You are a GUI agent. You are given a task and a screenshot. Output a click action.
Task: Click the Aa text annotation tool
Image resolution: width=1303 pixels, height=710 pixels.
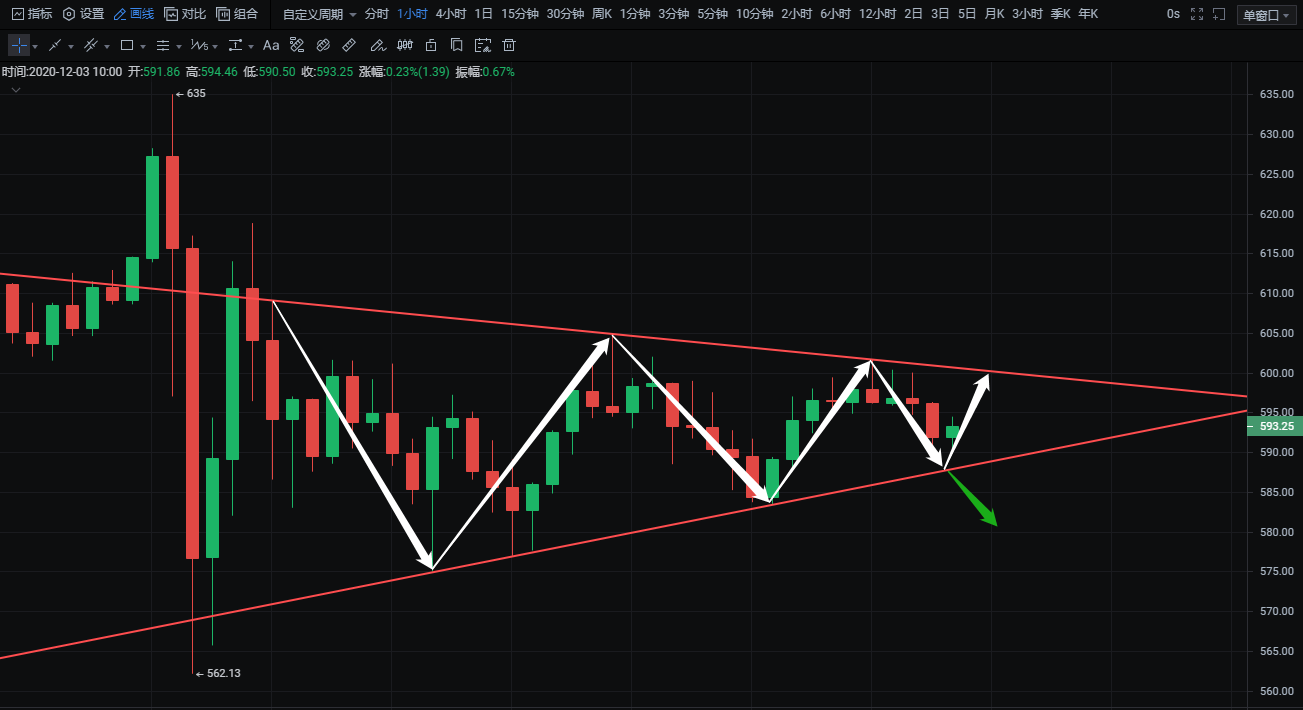271,46
